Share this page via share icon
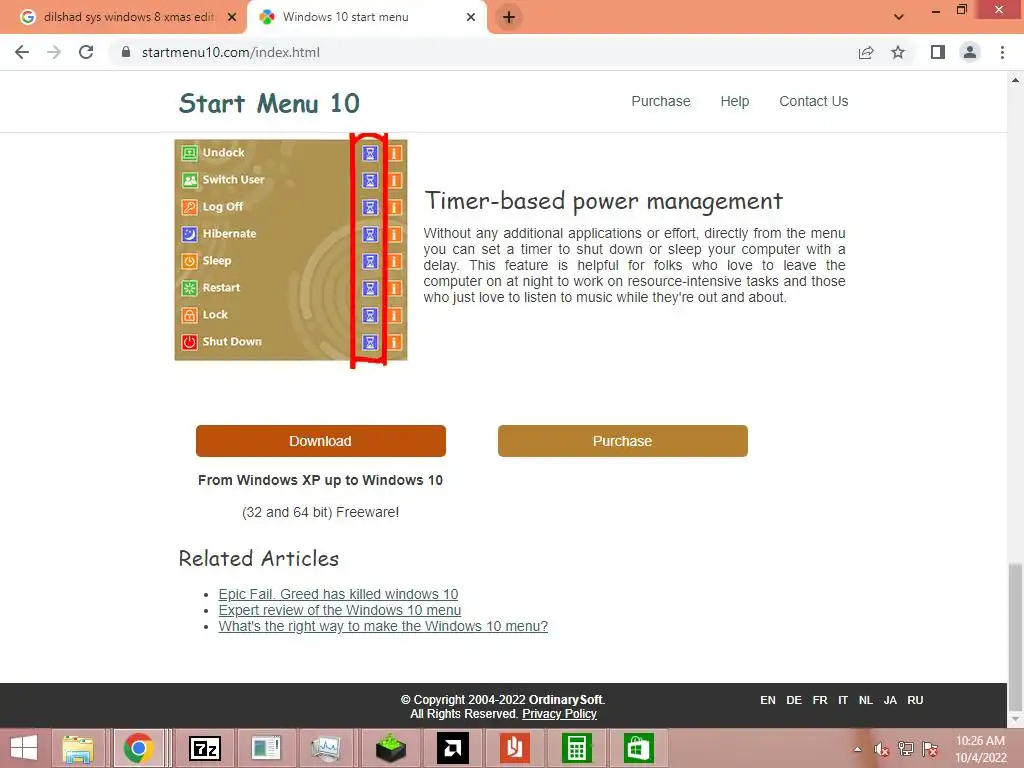 click(866, 52)
